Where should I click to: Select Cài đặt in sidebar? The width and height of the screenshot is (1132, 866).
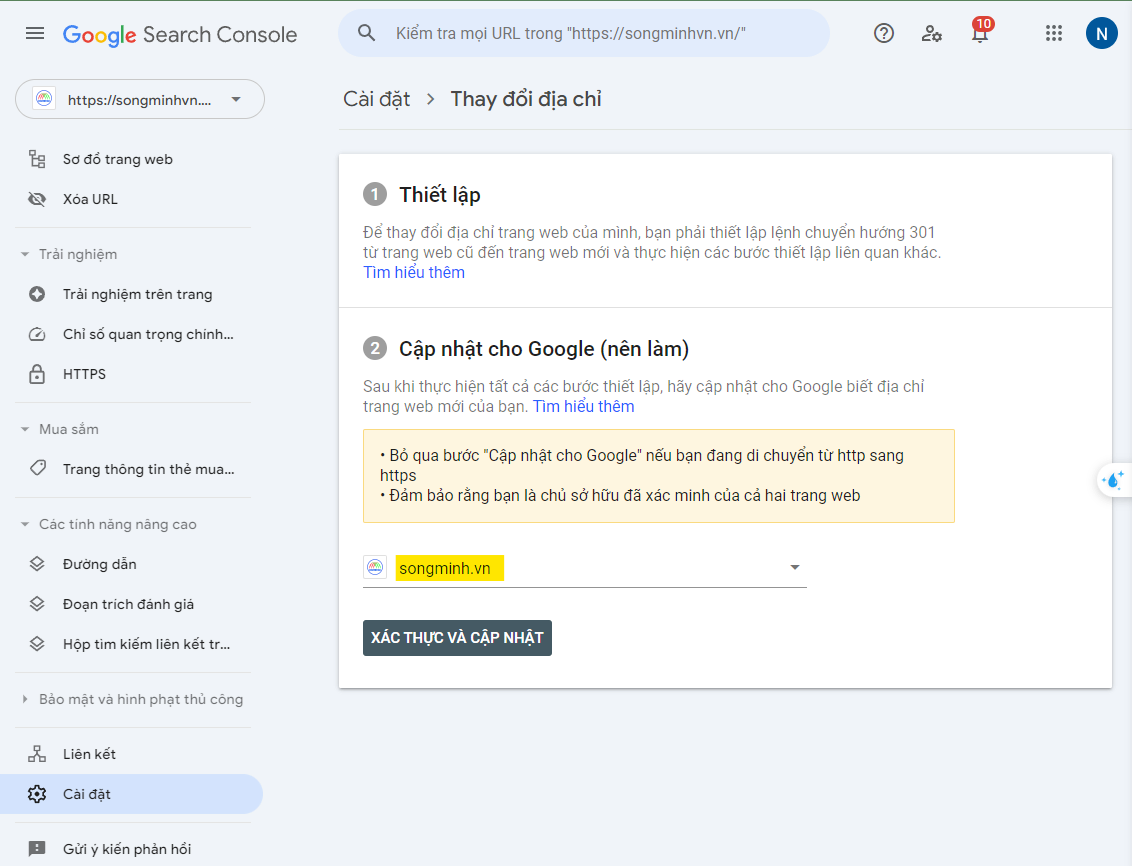[131, 794]
